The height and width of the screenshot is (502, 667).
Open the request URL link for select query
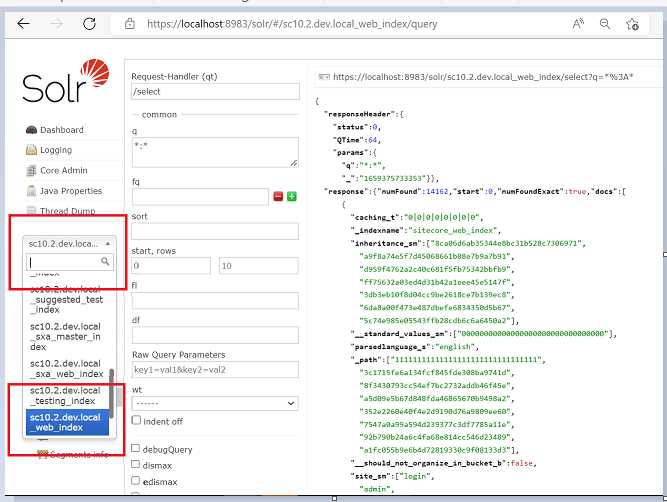tap(483, 77)
